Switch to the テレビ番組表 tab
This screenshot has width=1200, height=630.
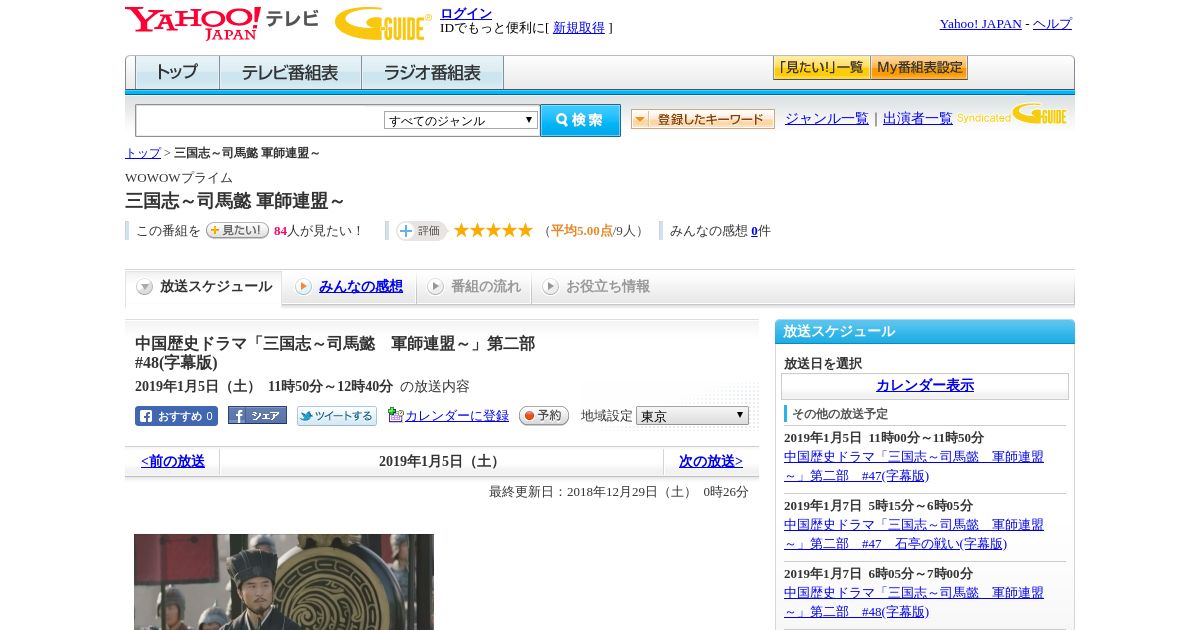[290, 73]
